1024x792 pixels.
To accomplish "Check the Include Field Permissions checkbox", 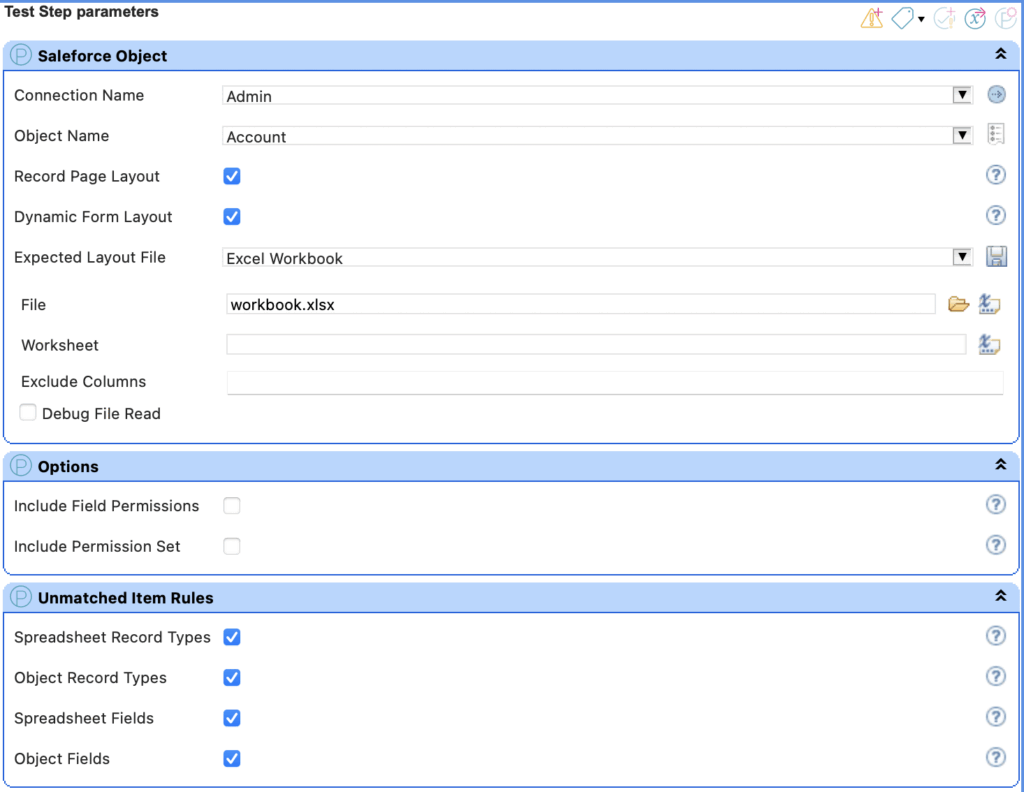I will click(x=232, y=506).
